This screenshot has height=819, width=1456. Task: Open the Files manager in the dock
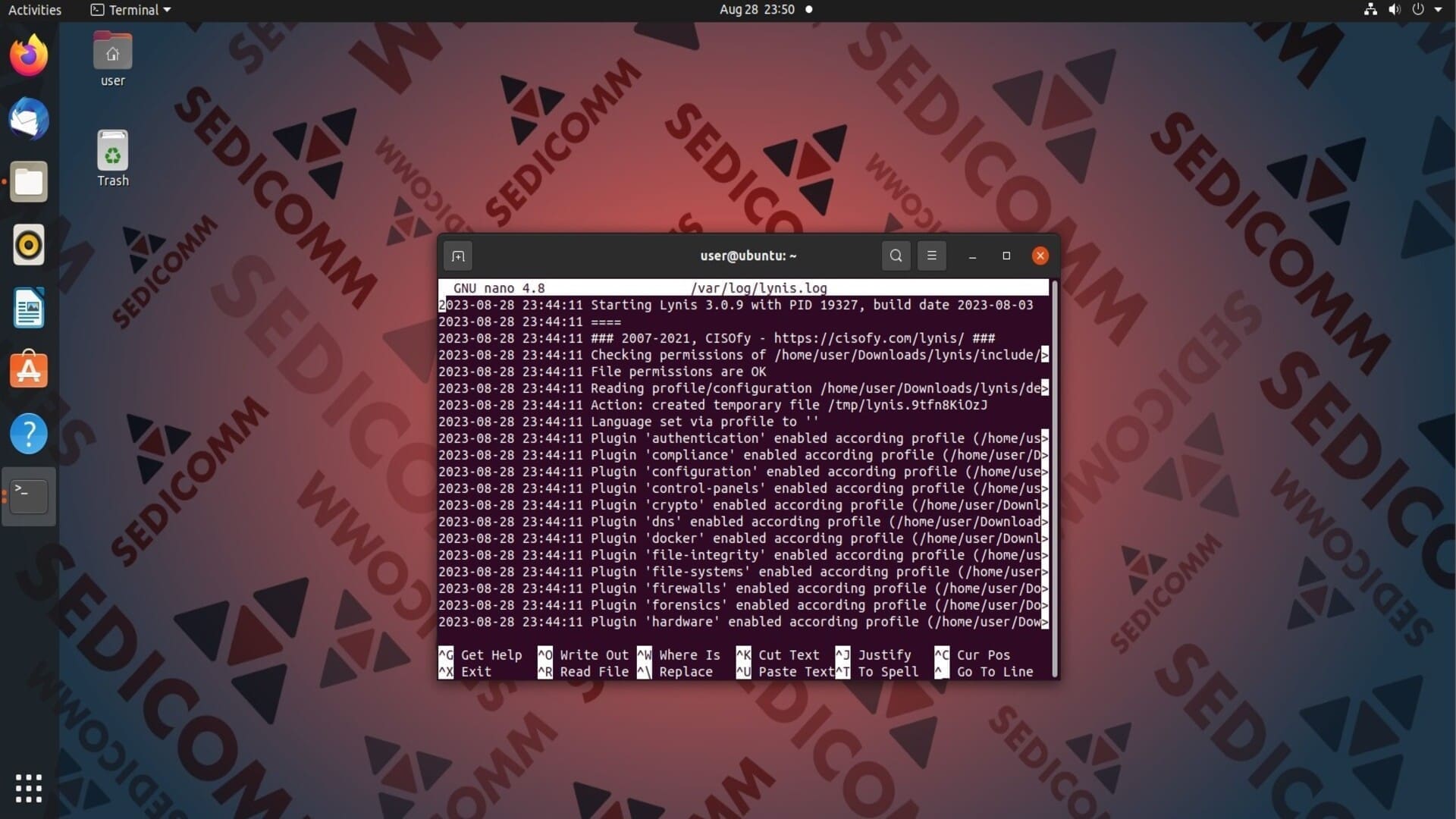click(x=29, y=182)
